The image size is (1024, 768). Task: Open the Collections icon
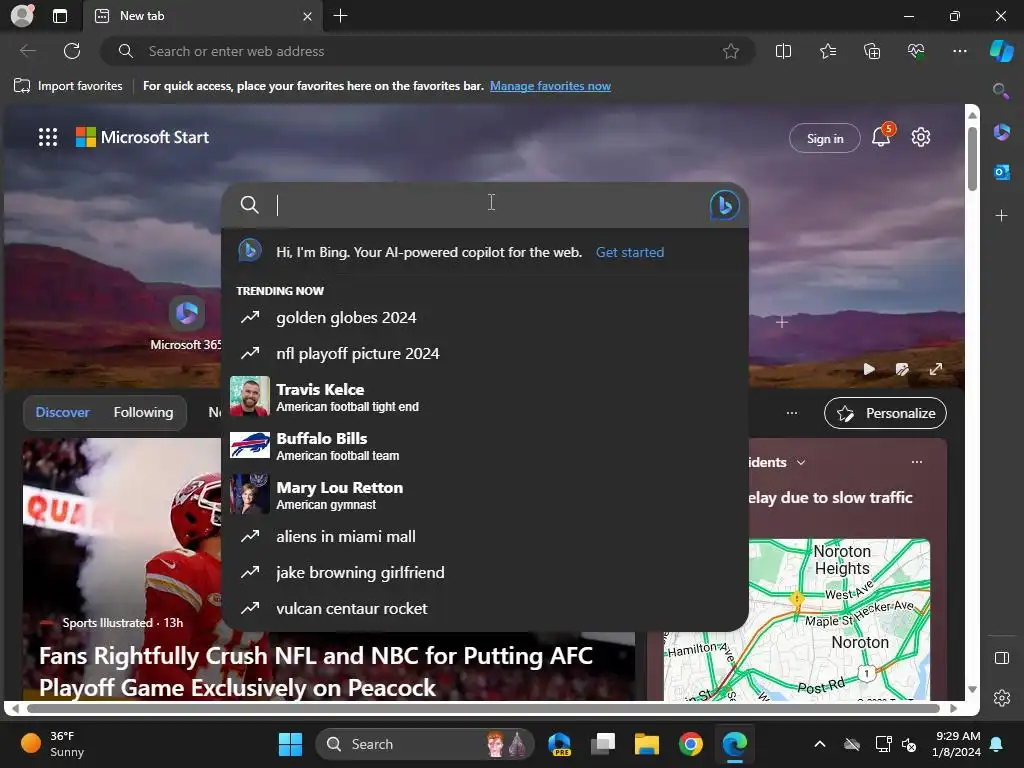872,51
